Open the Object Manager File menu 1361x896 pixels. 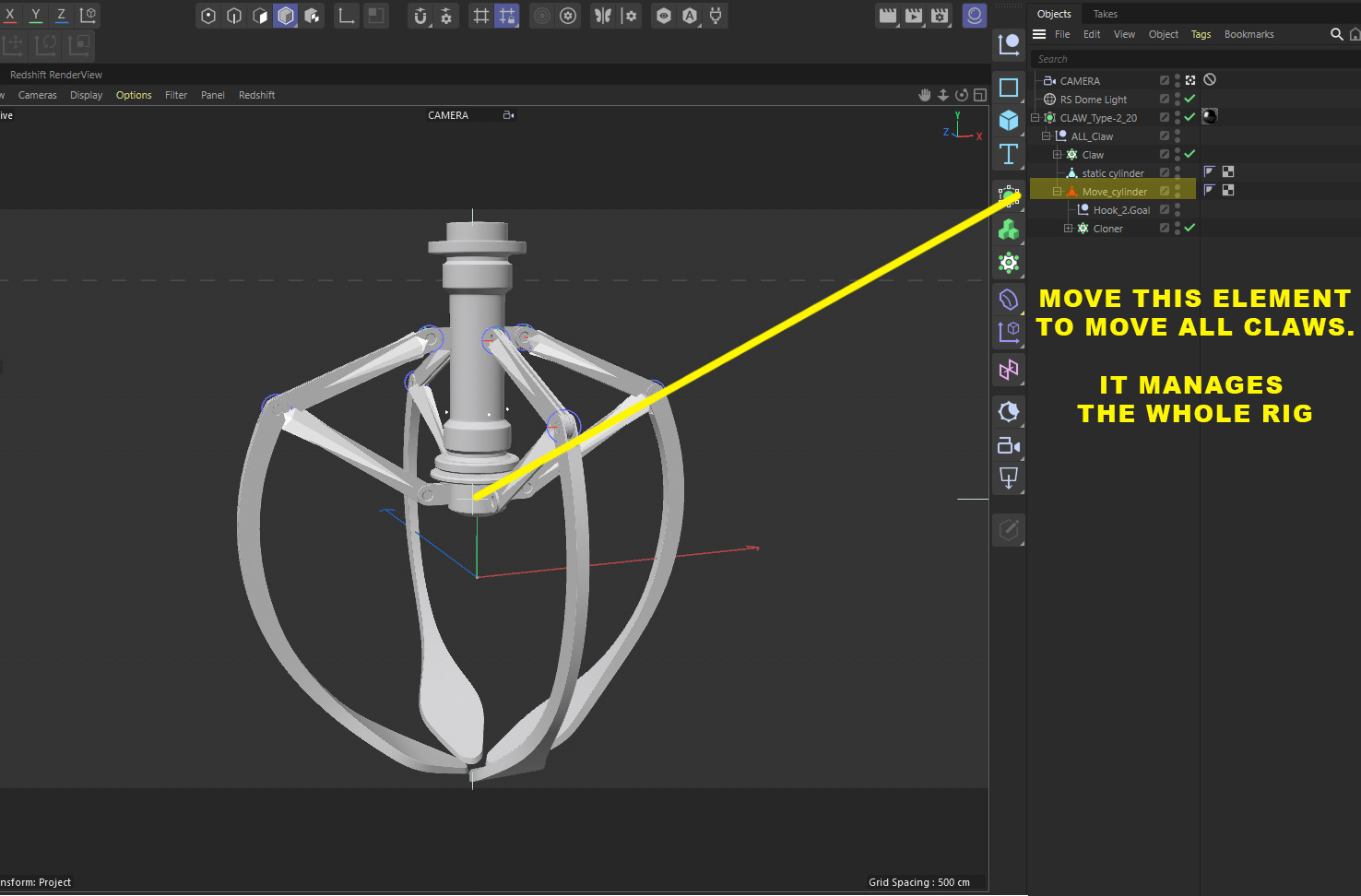1062,34
